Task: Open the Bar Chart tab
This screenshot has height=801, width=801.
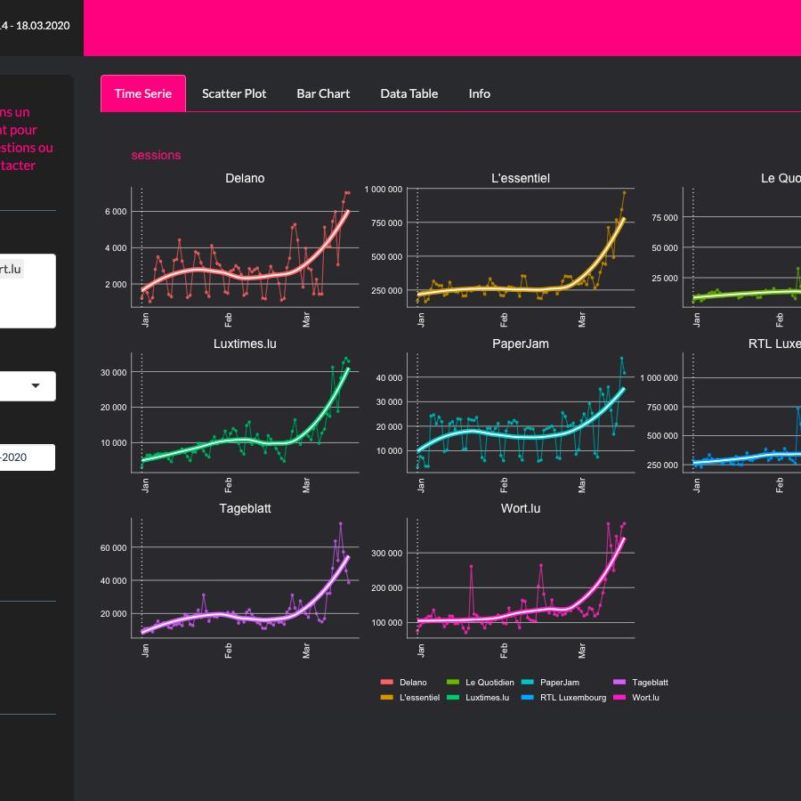Action: point(323,93)
